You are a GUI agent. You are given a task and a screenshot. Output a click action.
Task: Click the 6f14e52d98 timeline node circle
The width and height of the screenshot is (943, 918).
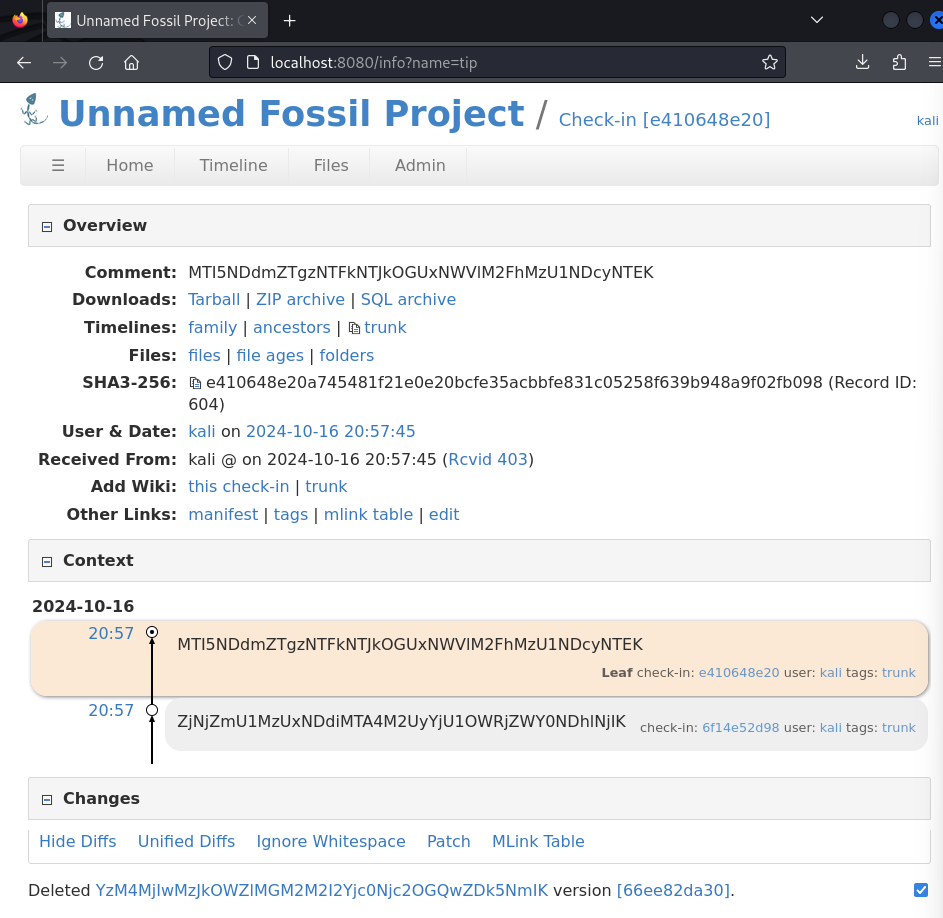pos(152,710)
